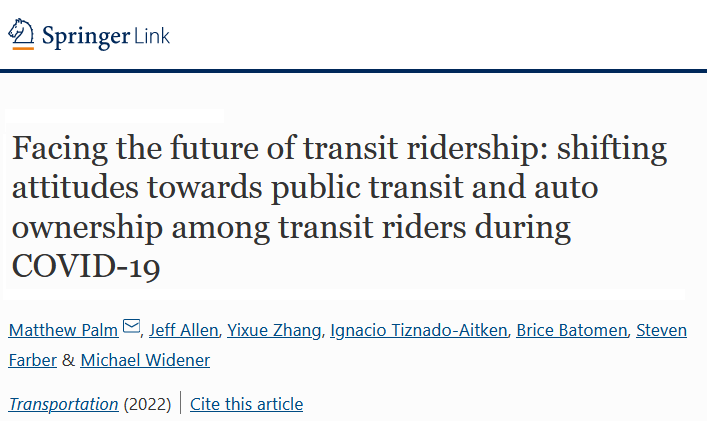Viewport: 707px width, 421px height.
Task: Select the Yixue Zhang author link
Action: pos(274,330)
